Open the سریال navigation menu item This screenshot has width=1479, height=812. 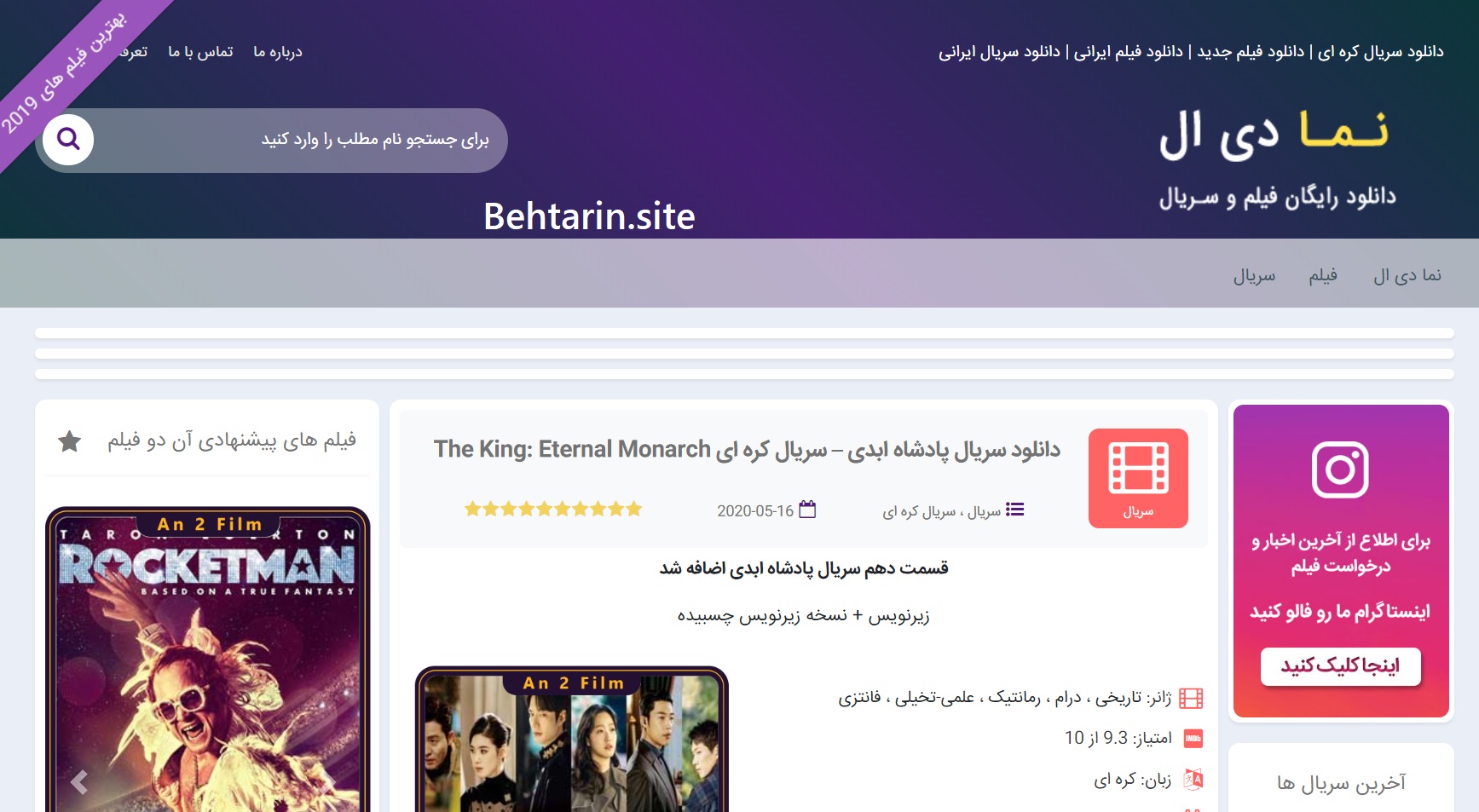coord(1254,275)
